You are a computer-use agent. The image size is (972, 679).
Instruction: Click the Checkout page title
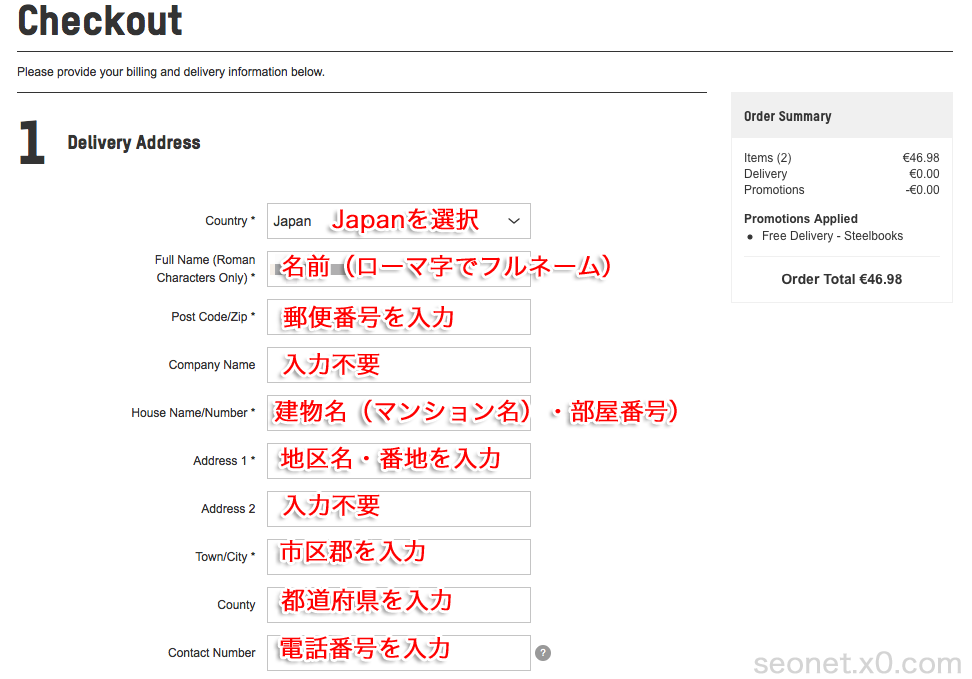point(100,20)
